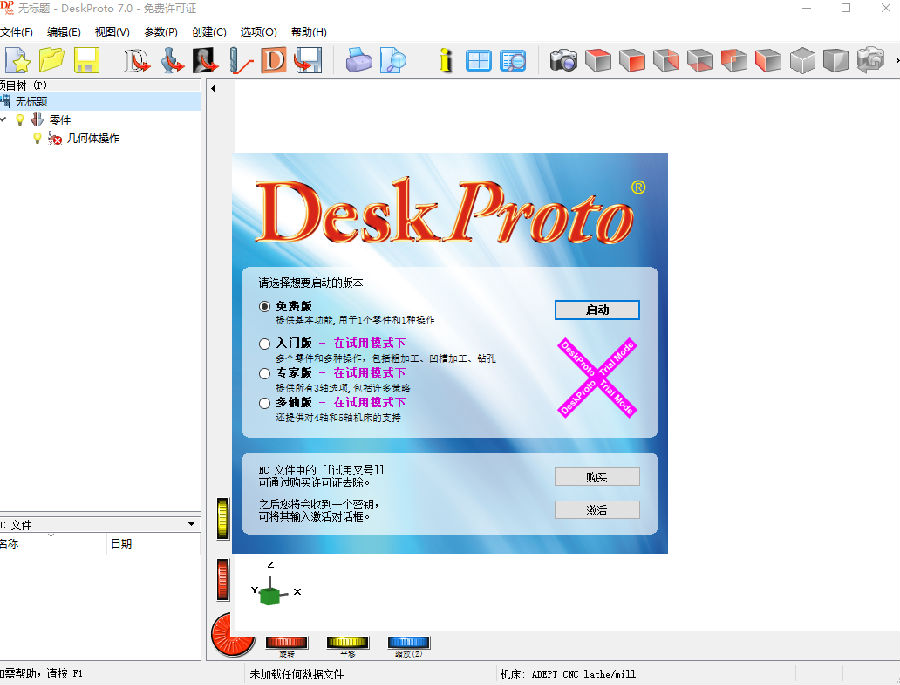Select the 几何体操作 tree item
This screenshot has height=685, width=900.
(93, 138)
